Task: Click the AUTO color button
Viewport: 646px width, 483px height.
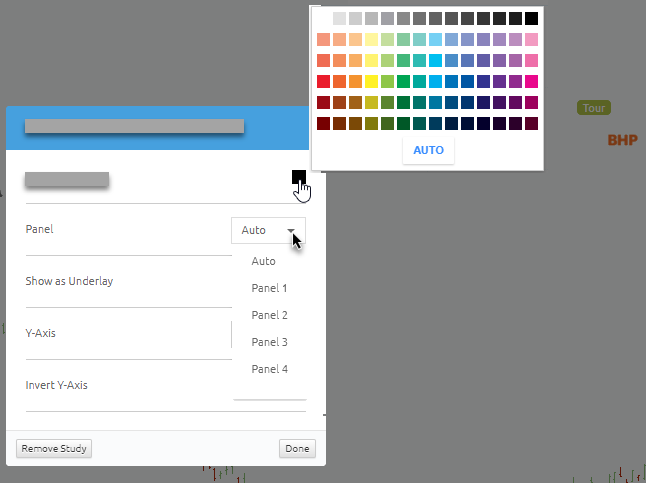Action: [428, 150]
